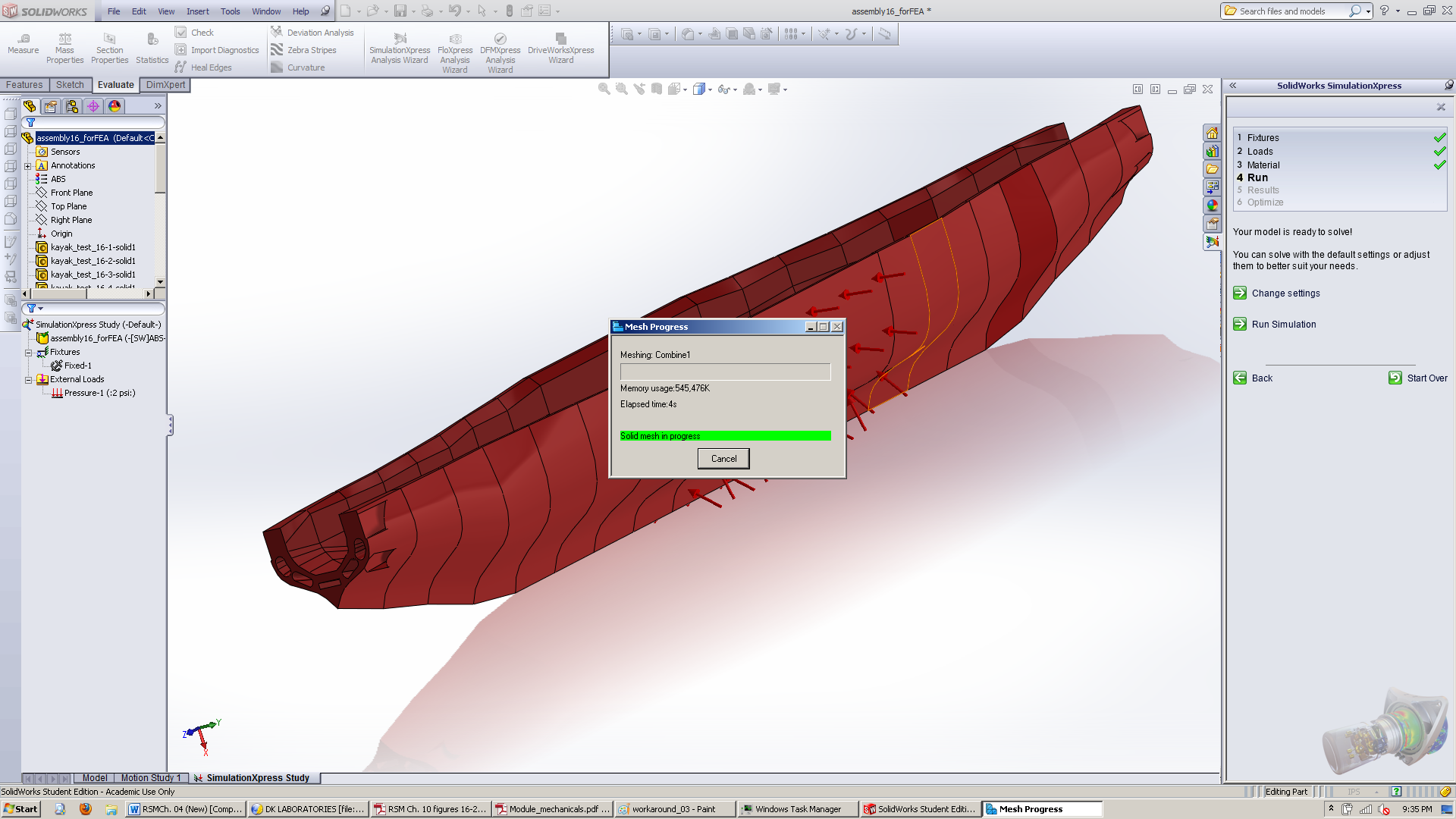Click Zoom to Area in view toolbar
1456x819 pixels.
(622, 89)
